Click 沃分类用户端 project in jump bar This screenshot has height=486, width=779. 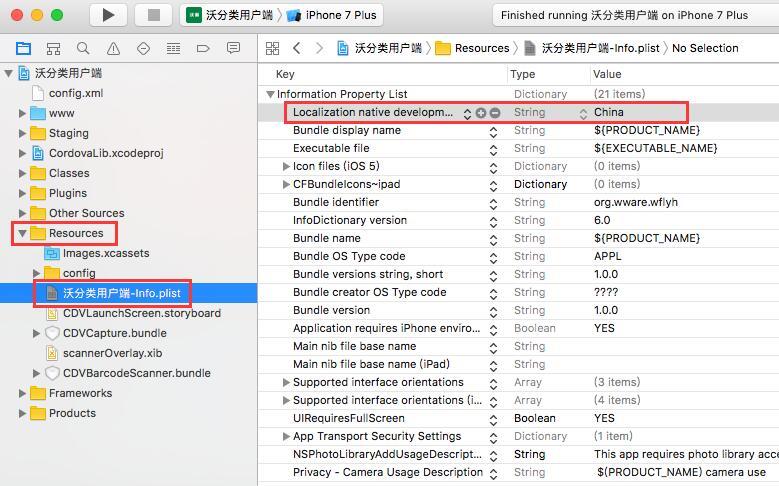[388, 48]
